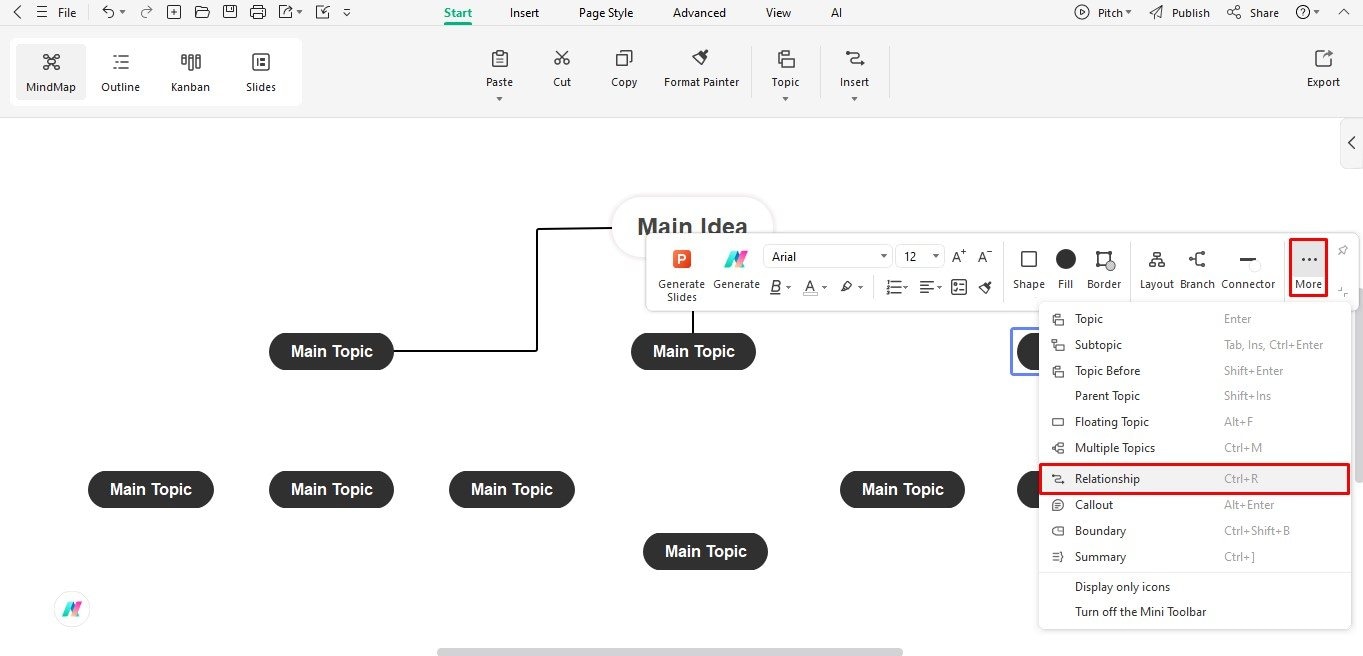Screen dimensions: 1363x656
Task: Expand the Paste options arrow
Action: coord(499,99)
